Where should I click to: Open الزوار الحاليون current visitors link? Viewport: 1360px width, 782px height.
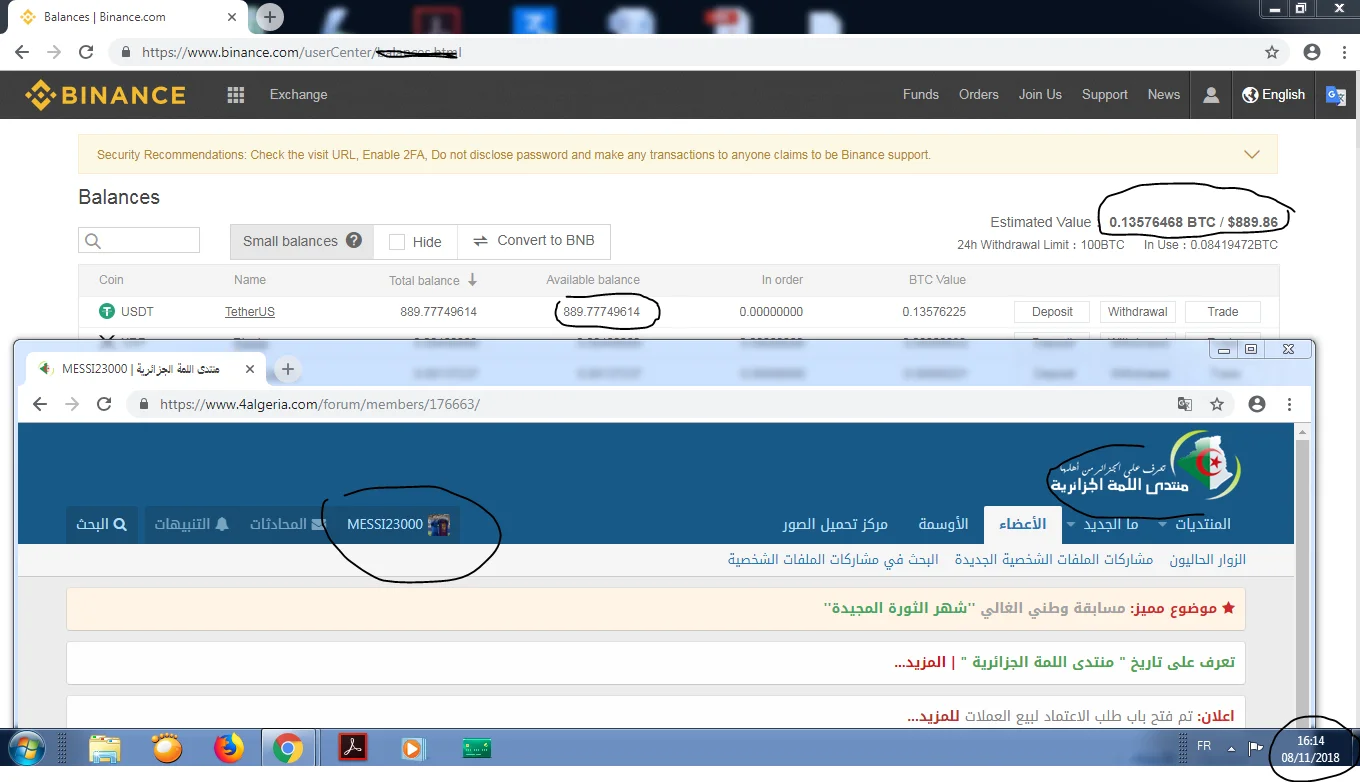[x=1208, y=560]
